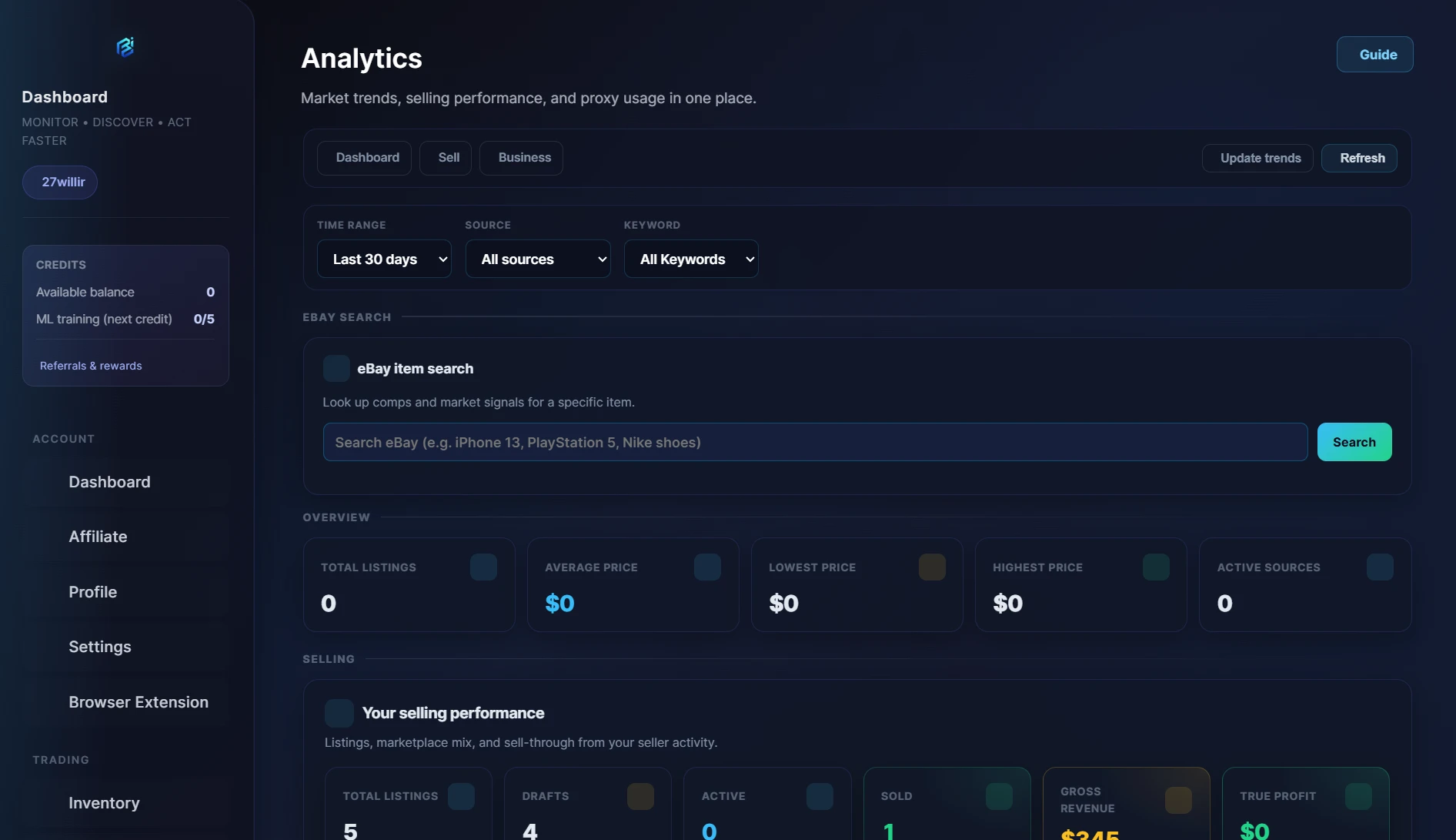Click the app logo in the sidebar
The height and width of the screenshot is (840, 1456).
point(125,47)
